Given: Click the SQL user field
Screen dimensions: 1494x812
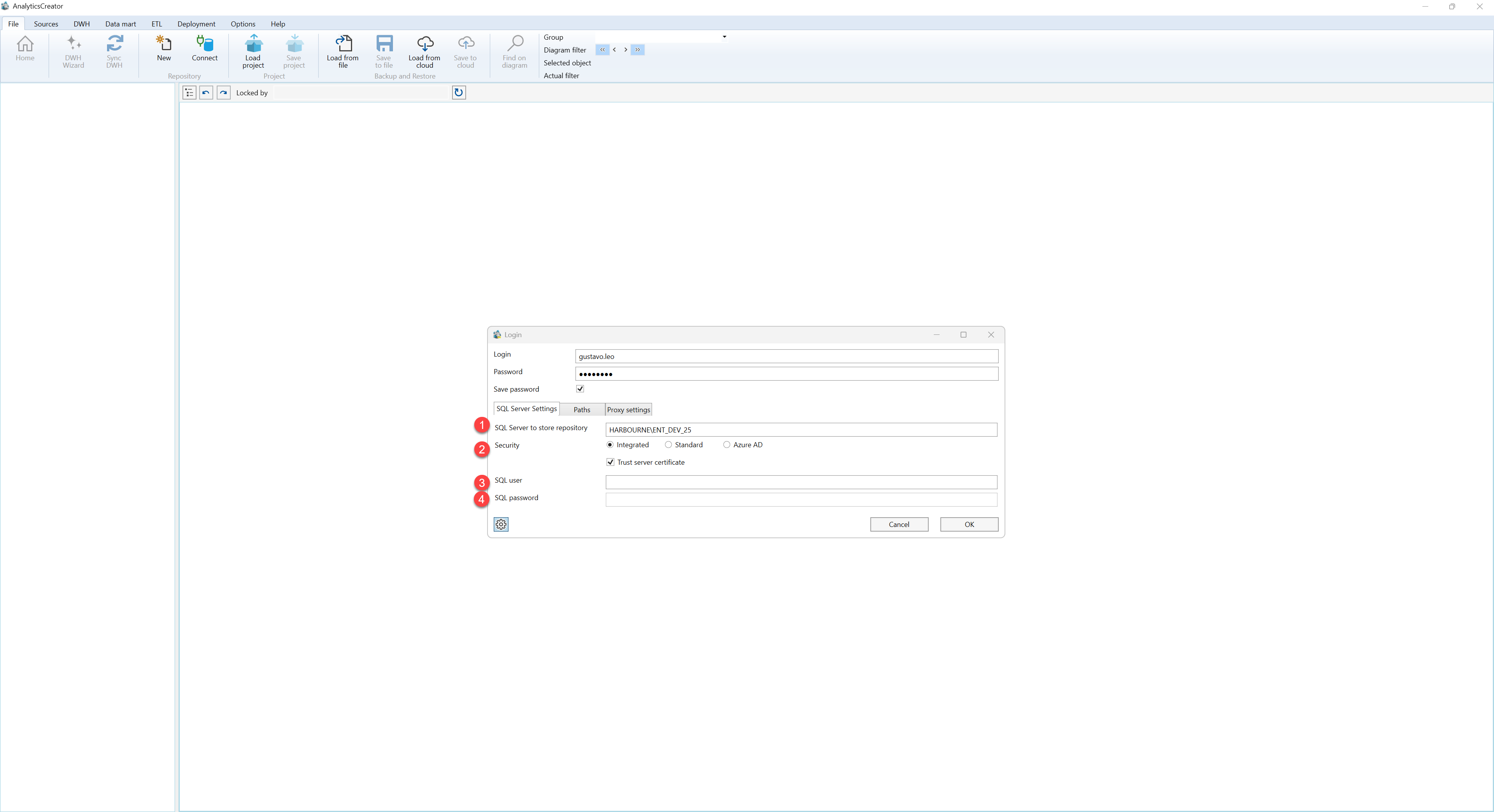Looking at the screenshot, I should pos(801,482).
